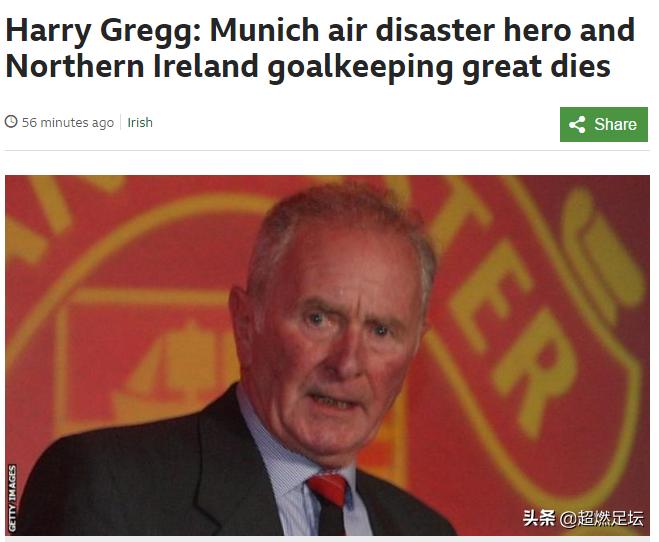Click "Munich air disaster hero" headline text
Image resolution: width=659 pixels, height=542 pixels.
coord(349,30)
